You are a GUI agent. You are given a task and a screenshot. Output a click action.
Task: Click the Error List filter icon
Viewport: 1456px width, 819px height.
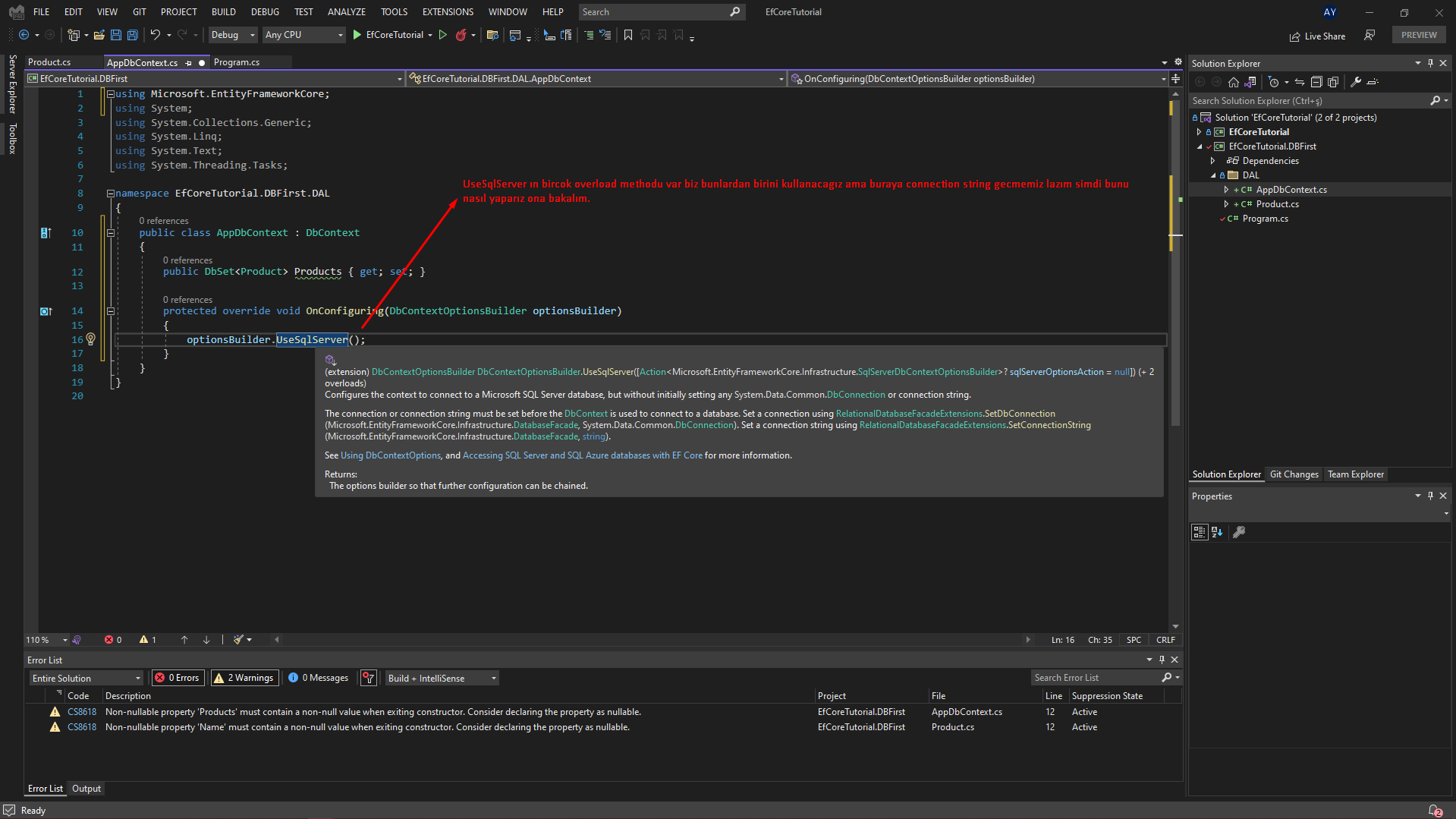(x=369, y=678)
